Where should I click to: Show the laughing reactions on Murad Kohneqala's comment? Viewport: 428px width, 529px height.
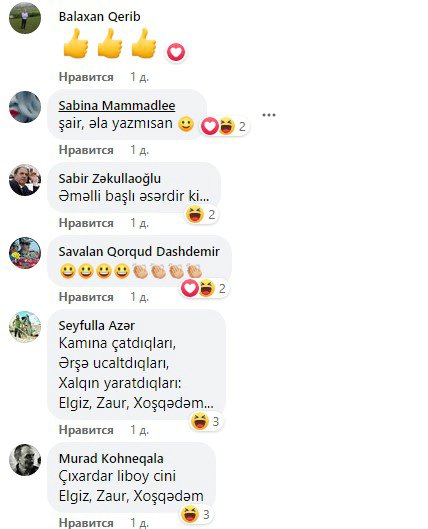(196, 514)
